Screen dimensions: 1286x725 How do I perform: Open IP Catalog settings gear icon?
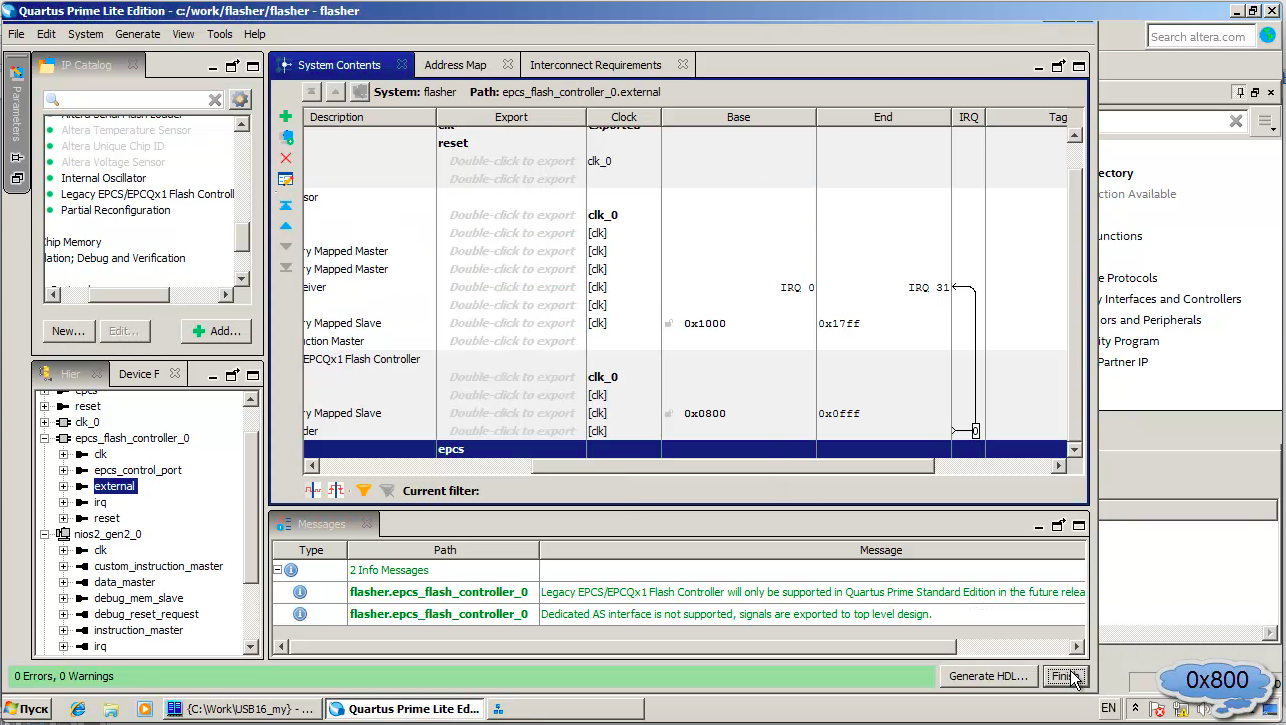pyautogui.click(x=240, y=100)
